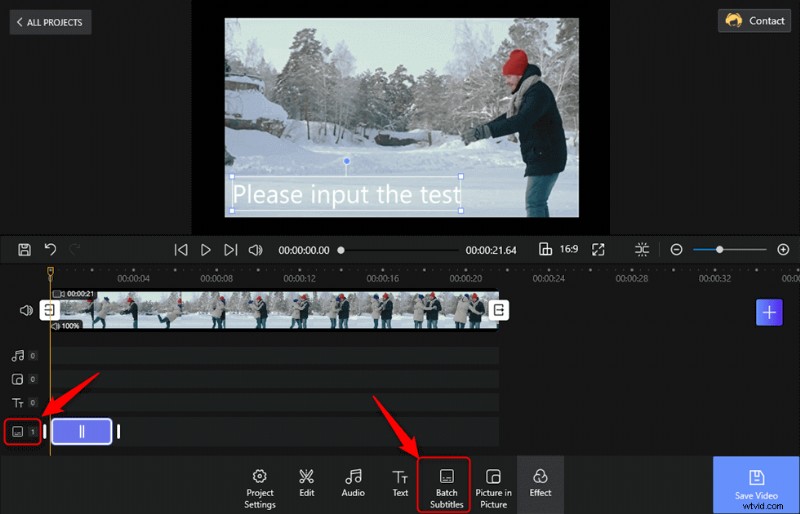Image resolution: width=800 pixels, height=514 pixels.
Task: Undo the last action
Action: pyautogui.click(x=50, y=250)
